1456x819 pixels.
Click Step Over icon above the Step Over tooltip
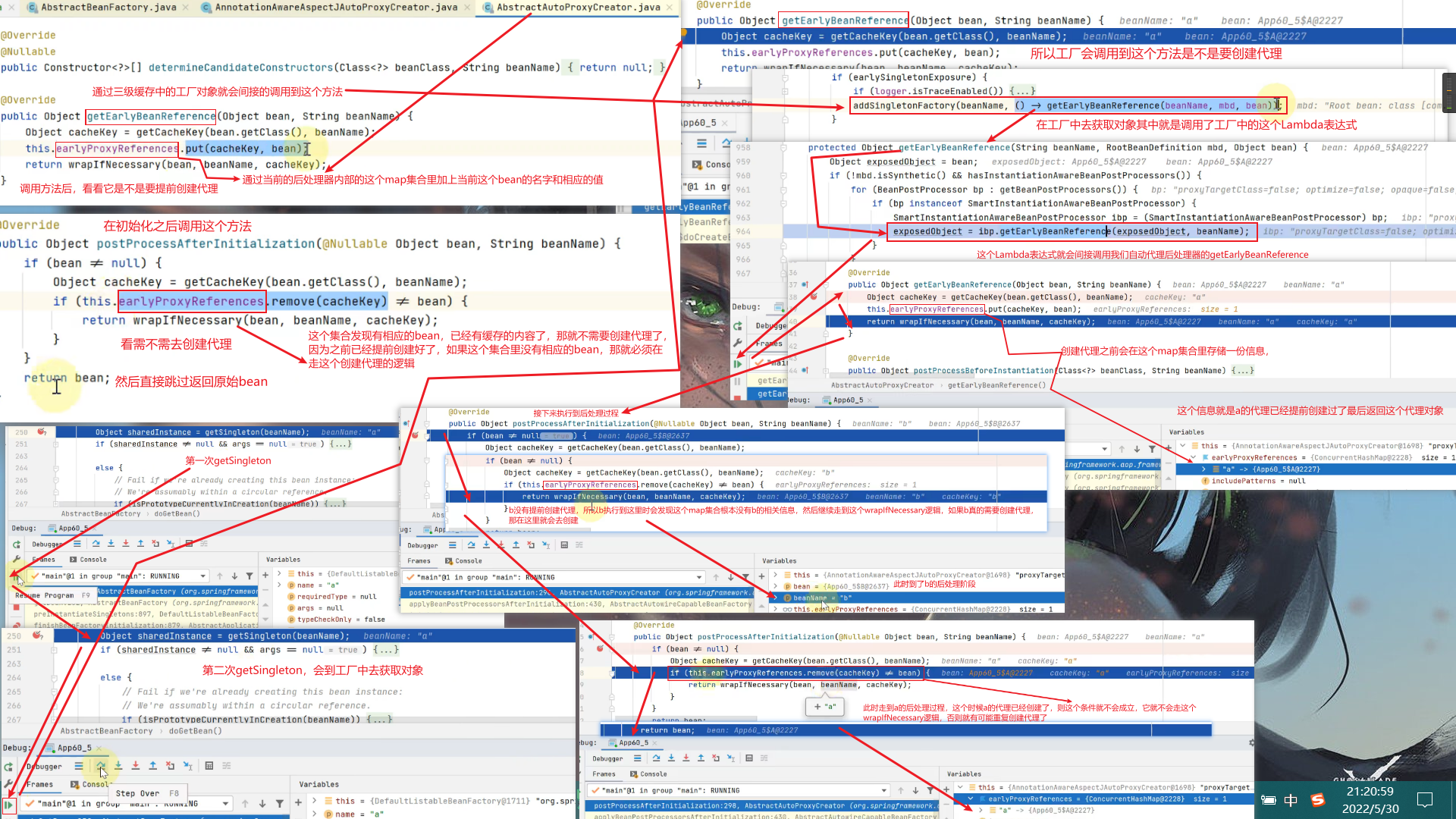(101, 766)
